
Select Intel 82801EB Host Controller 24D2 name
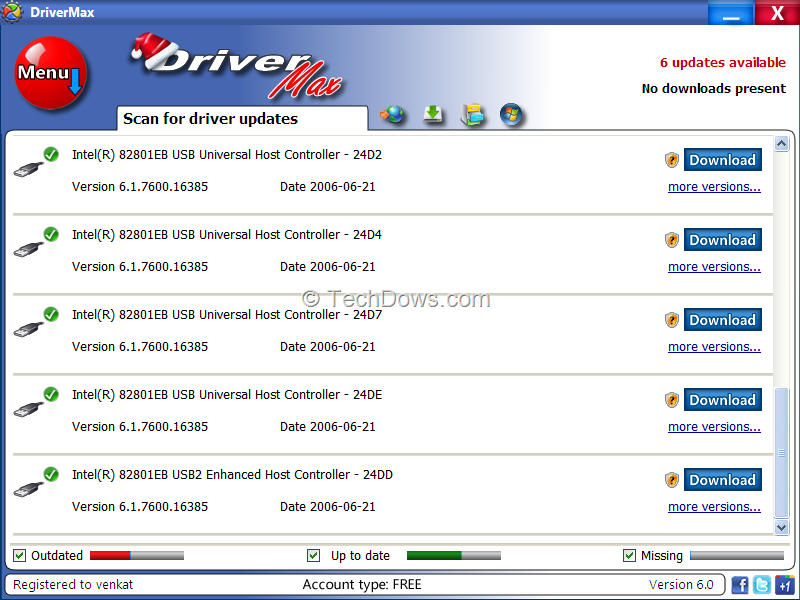(x=227, y=155)
